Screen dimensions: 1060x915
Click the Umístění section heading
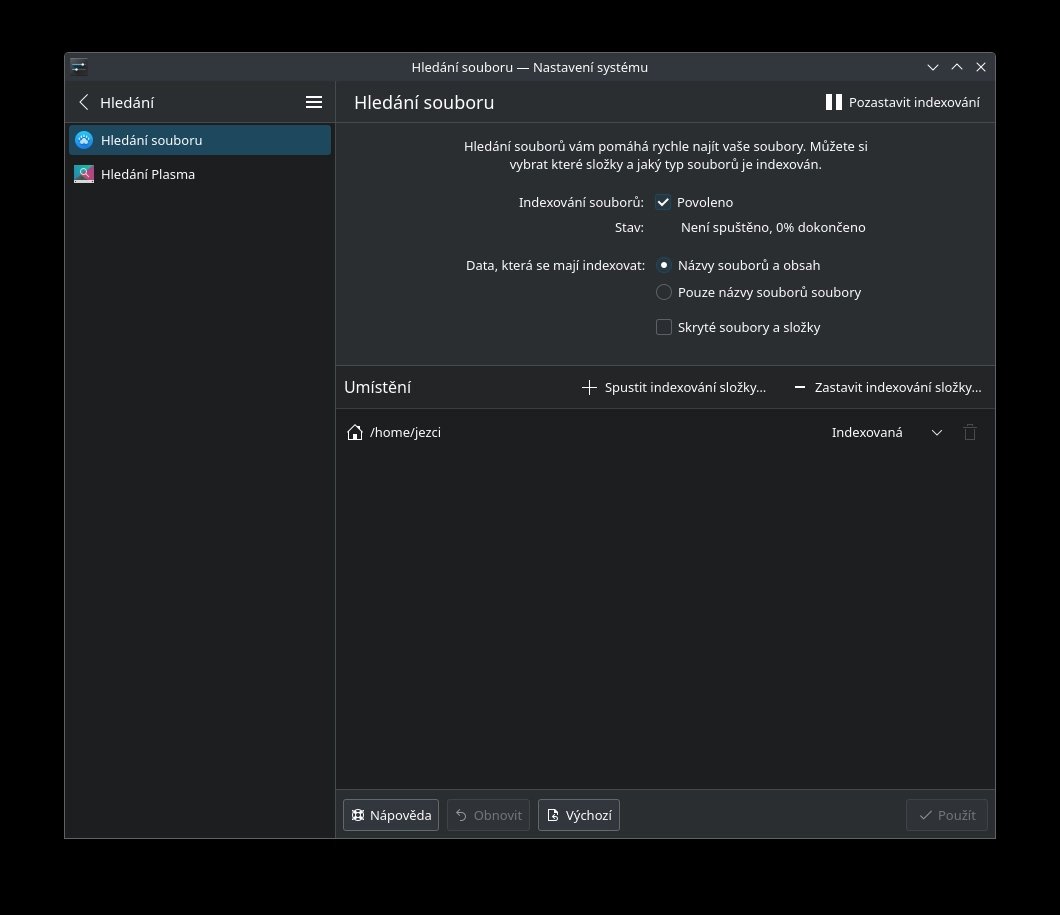(x=377, y=387)
